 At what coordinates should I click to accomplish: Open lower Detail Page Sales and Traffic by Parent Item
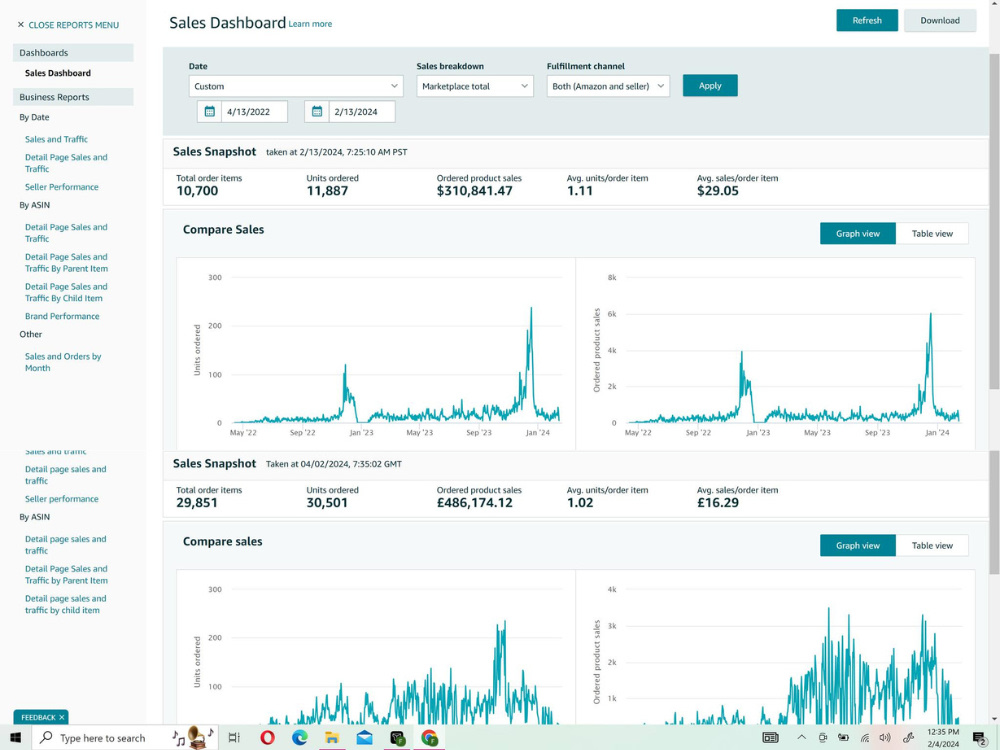click(x=66, y=575)
